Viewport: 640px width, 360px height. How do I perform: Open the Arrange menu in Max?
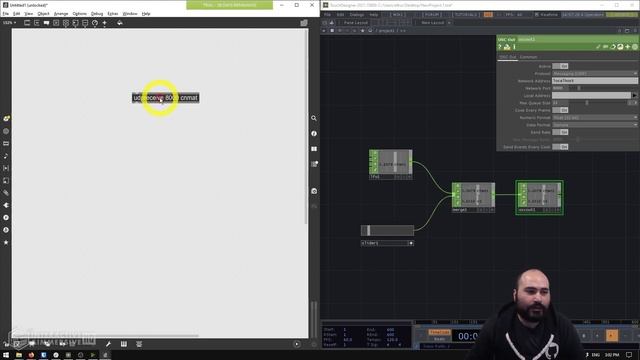pyautogui.click(x=61, y=13)
